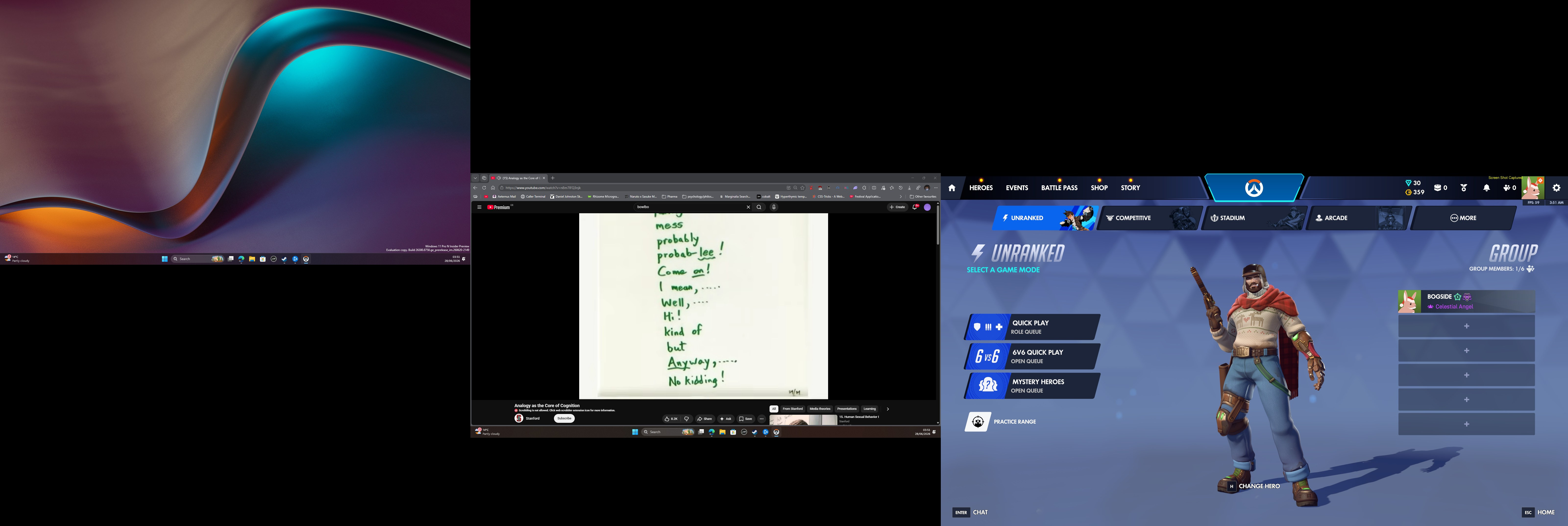The width and height of the screenshot is (1568, 526).
Task: Click Start on the browser screen taskbar
Action: pyautogui.click(x=635, y=432)
